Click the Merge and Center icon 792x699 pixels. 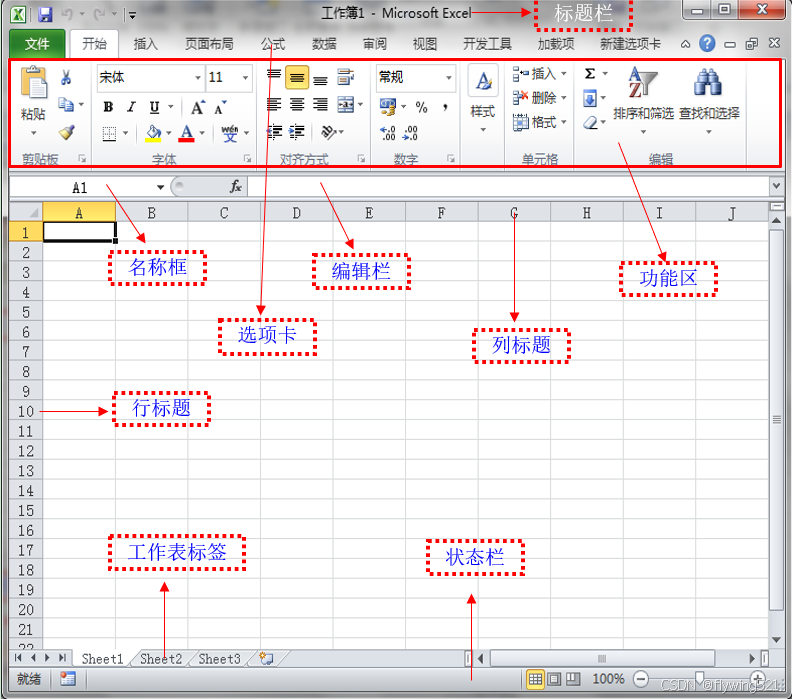pyautogui.click(x=346, y=105)
